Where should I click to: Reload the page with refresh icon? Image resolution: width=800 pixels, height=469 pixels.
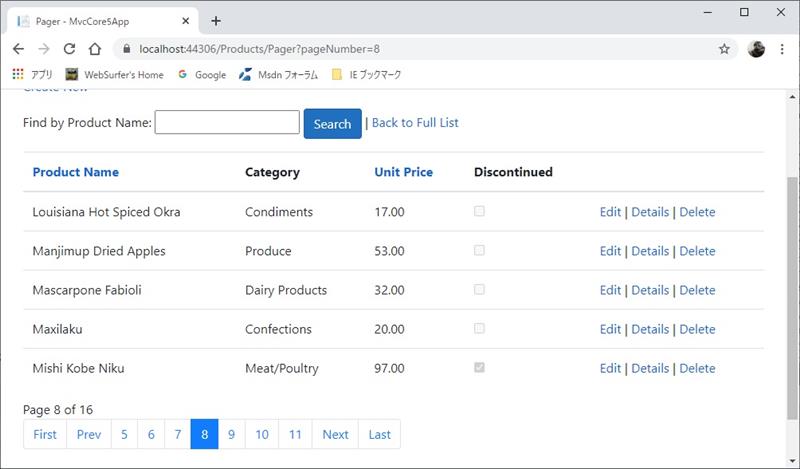click(69, 49)
